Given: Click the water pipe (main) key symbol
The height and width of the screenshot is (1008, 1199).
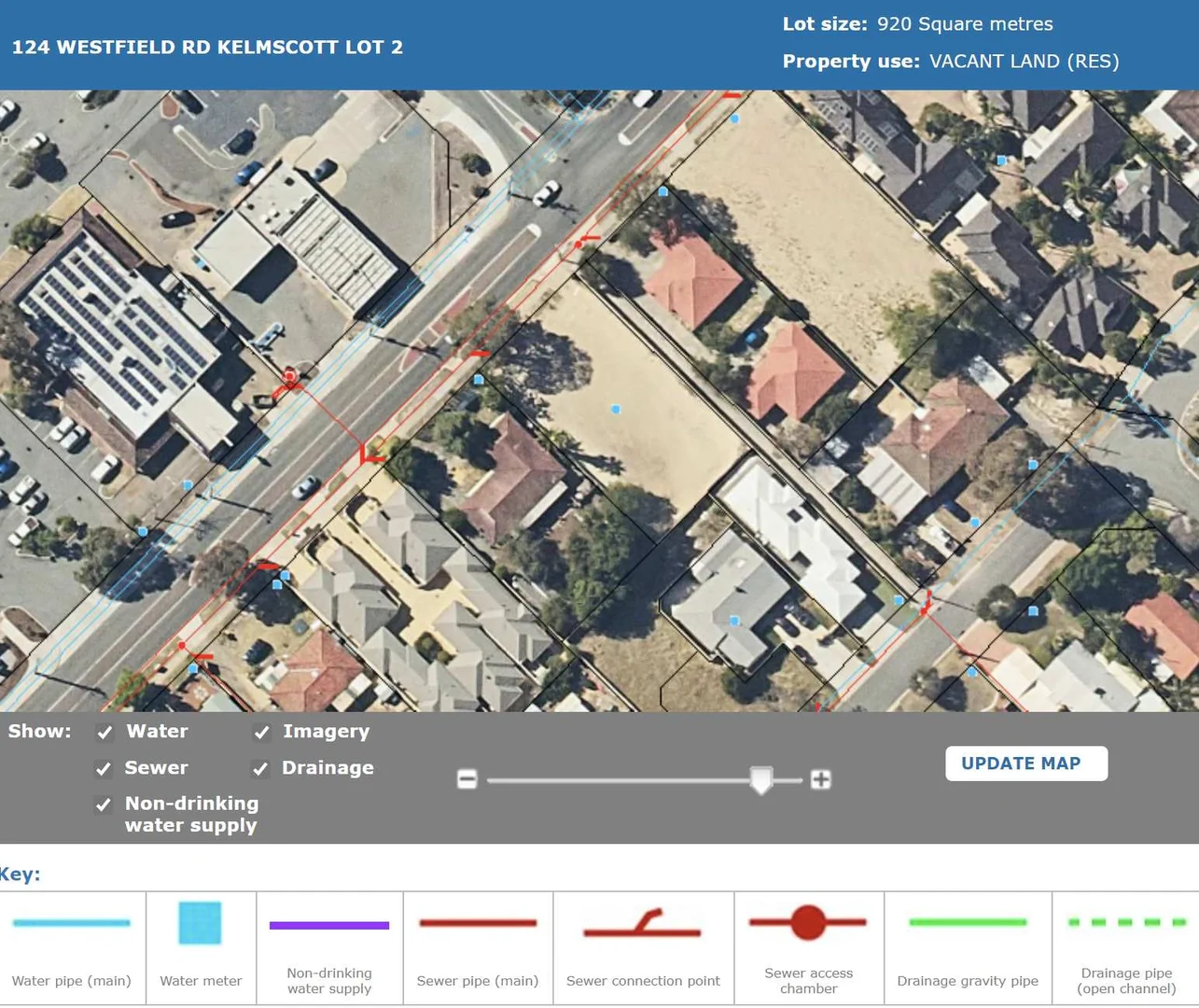Looking at the screenshot, I should click(x=72, y=923).
